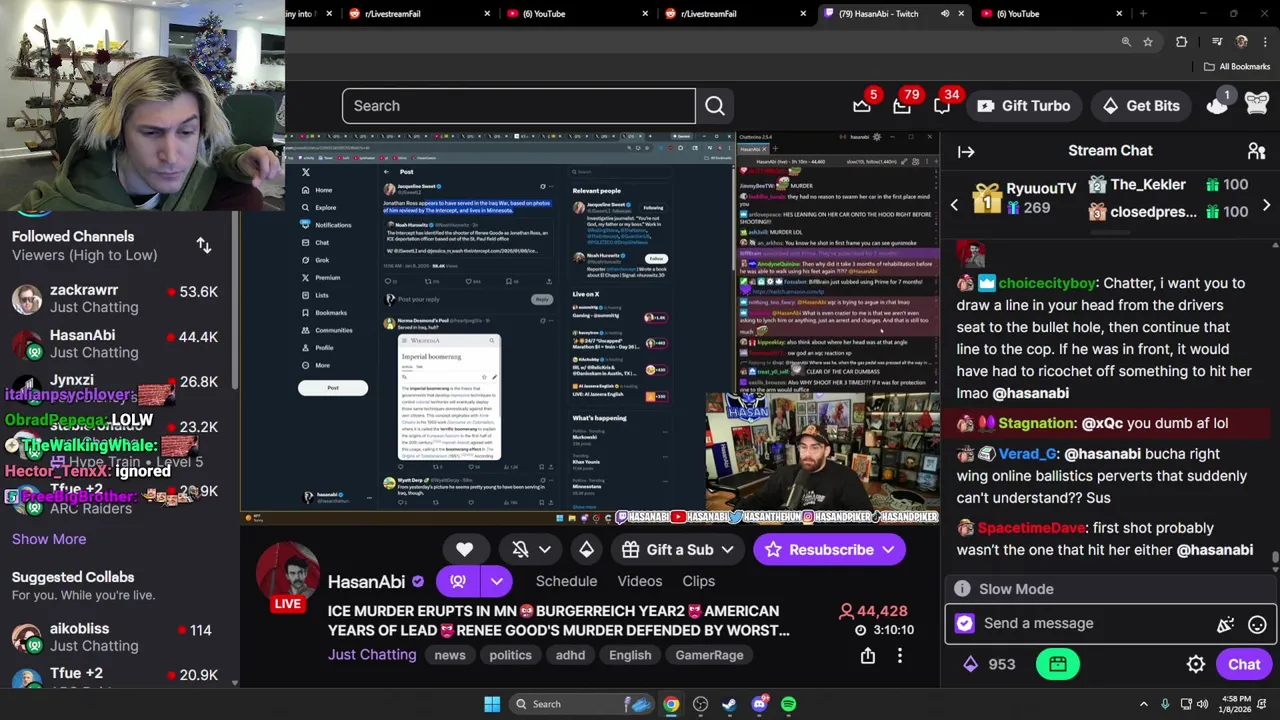Select the adhd tag

click(570, 655)
